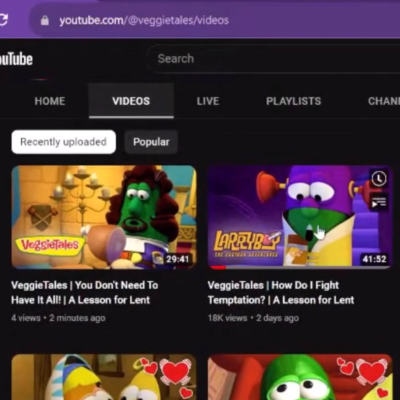This screenshot has height=400, width=400.
Task: Click the 29:41 duration badge
Action: click(177, 259)
